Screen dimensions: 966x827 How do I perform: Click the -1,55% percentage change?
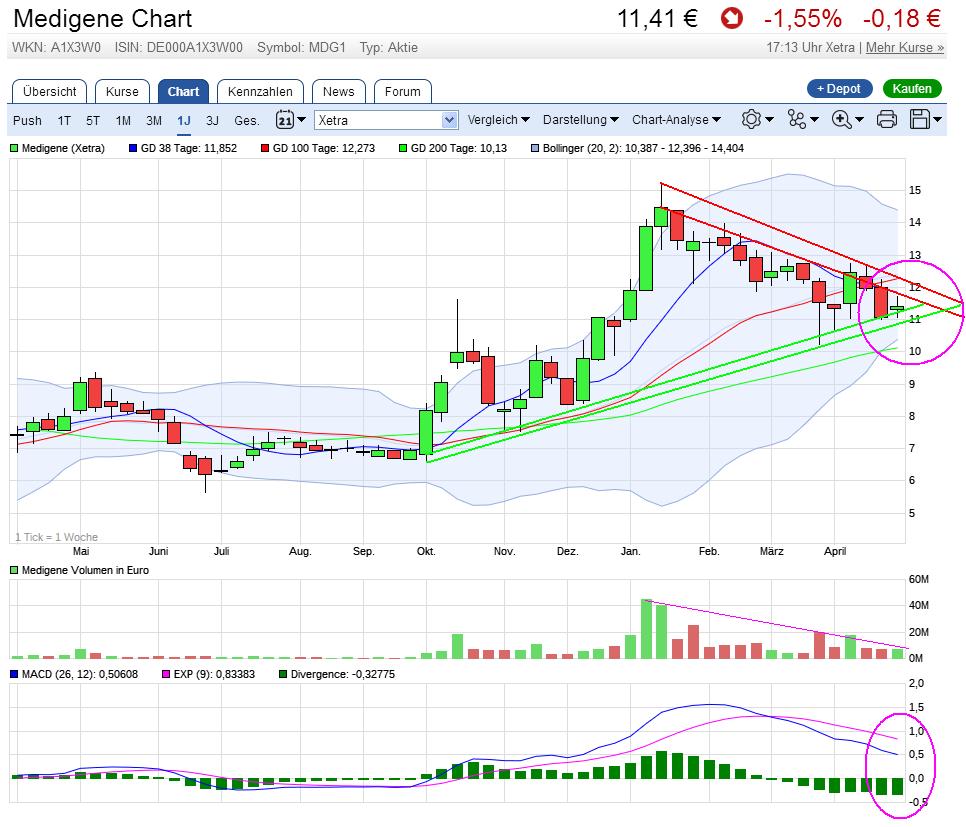pos(802,18)
